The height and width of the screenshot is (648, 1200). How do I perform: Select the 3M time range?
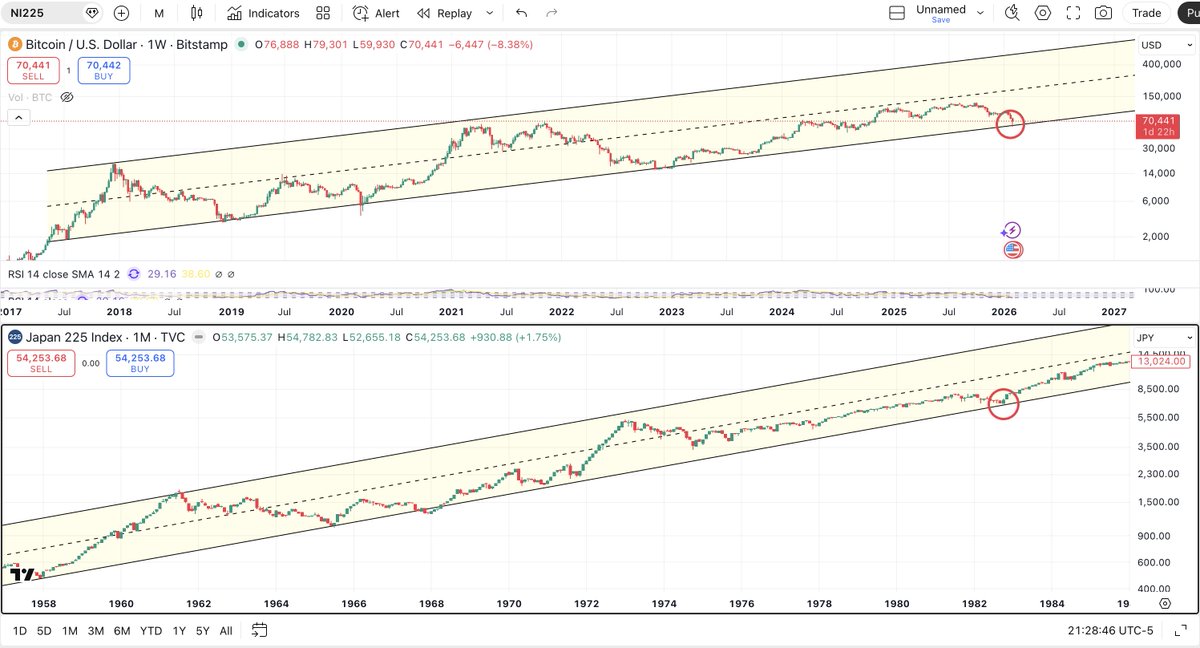(x=96, y=631)
